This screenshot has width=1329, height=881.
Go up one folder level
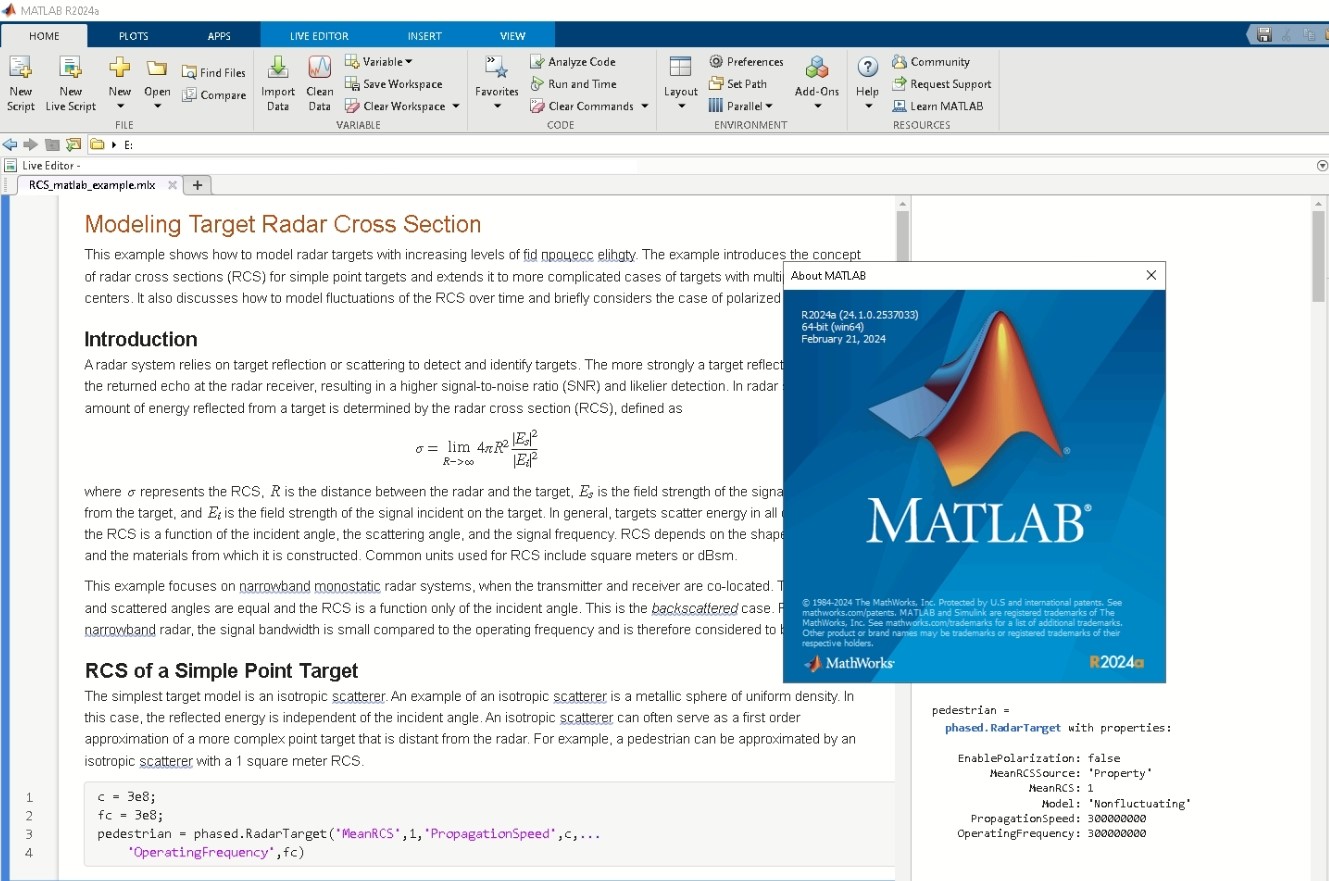52,145
